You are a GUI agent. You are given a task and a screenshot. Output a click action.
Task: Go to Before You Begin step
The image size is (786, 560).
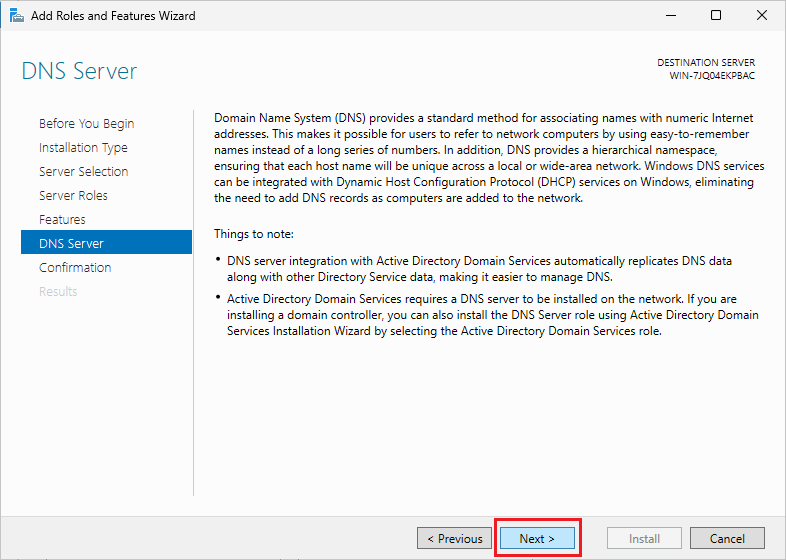pyautogui.click(x=86, y=124)
